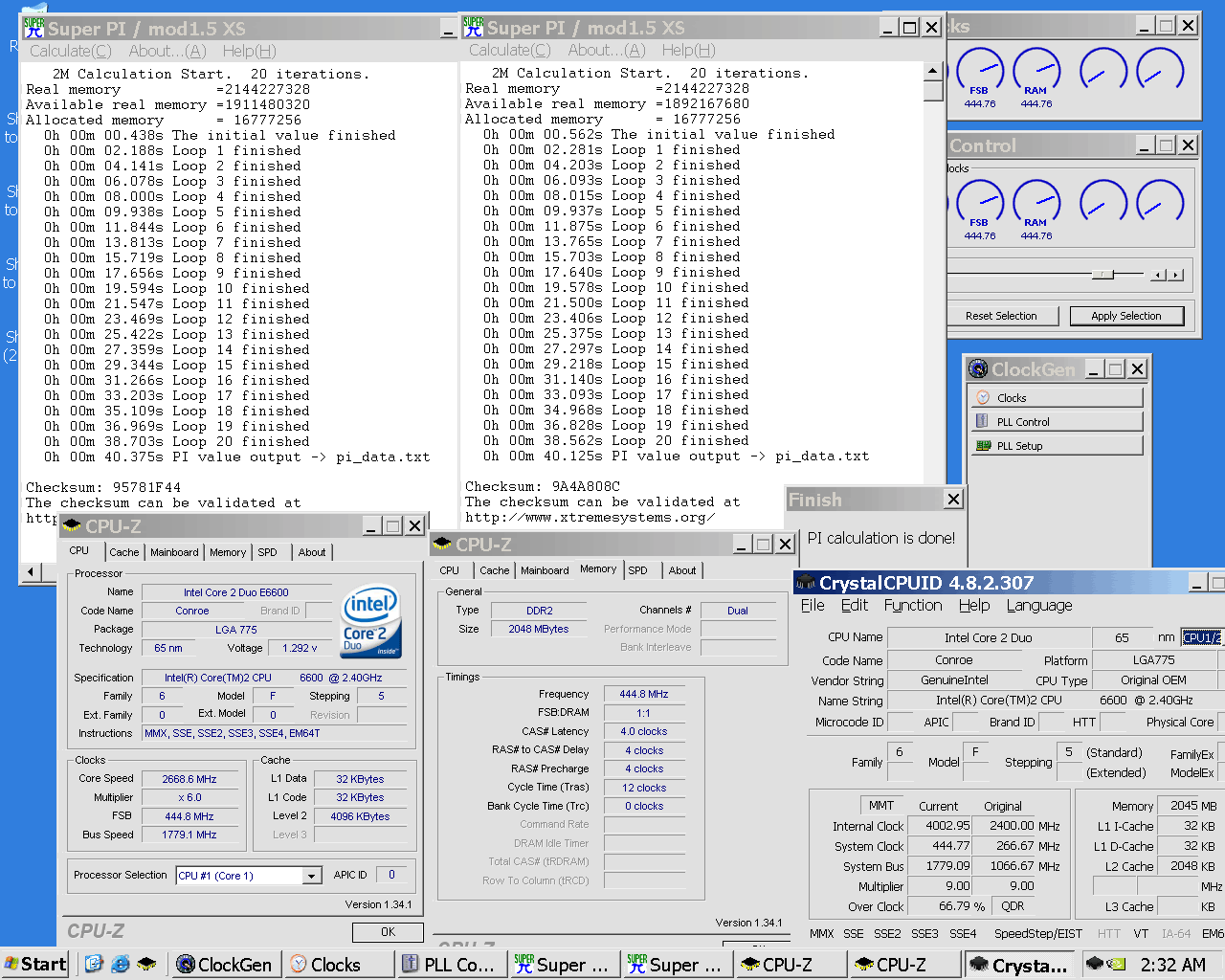Open the CPU1/2 selector in CrystalCPUID
Screen dimensions: 1225x980
pyautogui.click(x=1202, y=637)
